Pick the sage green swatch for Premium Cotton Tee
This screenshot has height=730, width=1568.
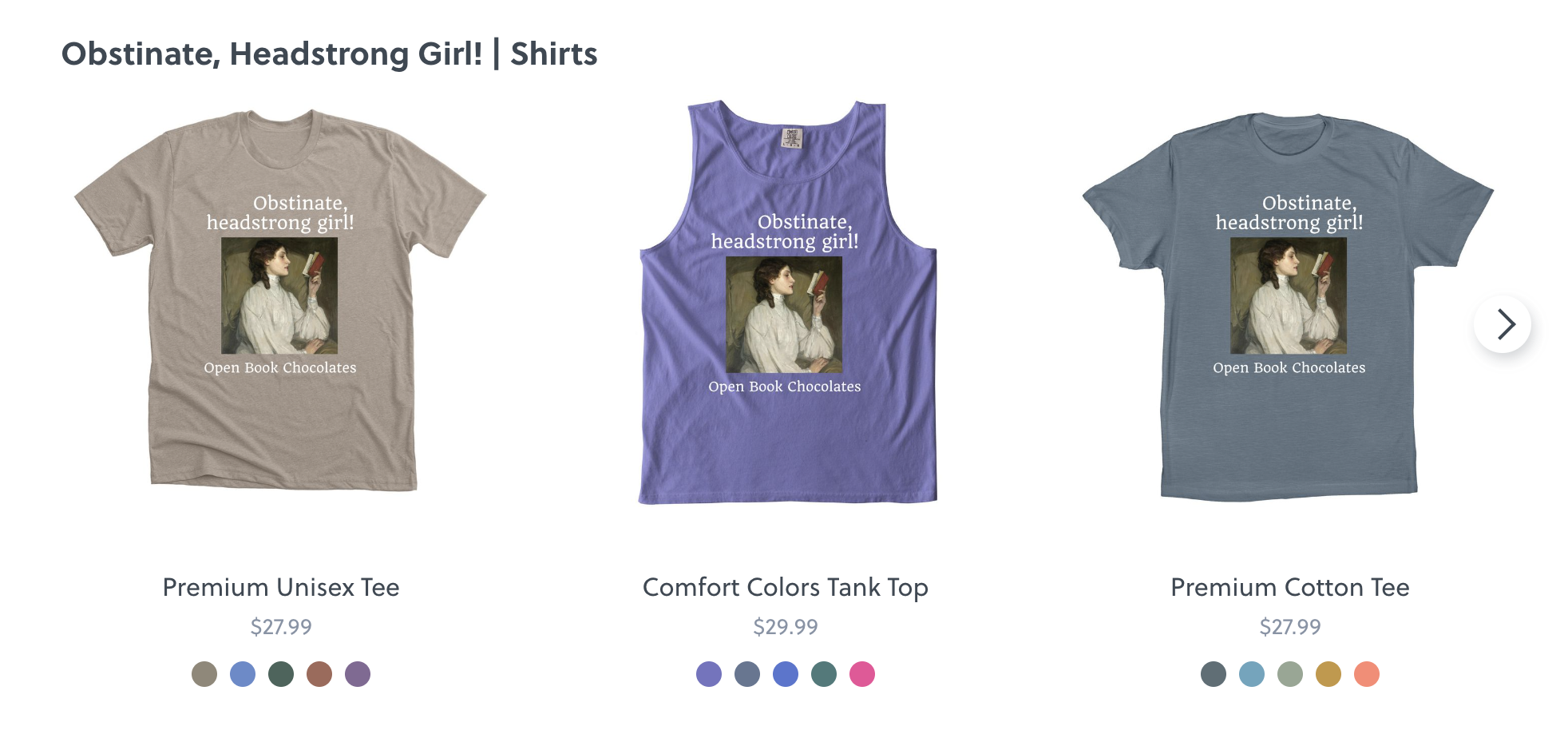[1290, 674]
